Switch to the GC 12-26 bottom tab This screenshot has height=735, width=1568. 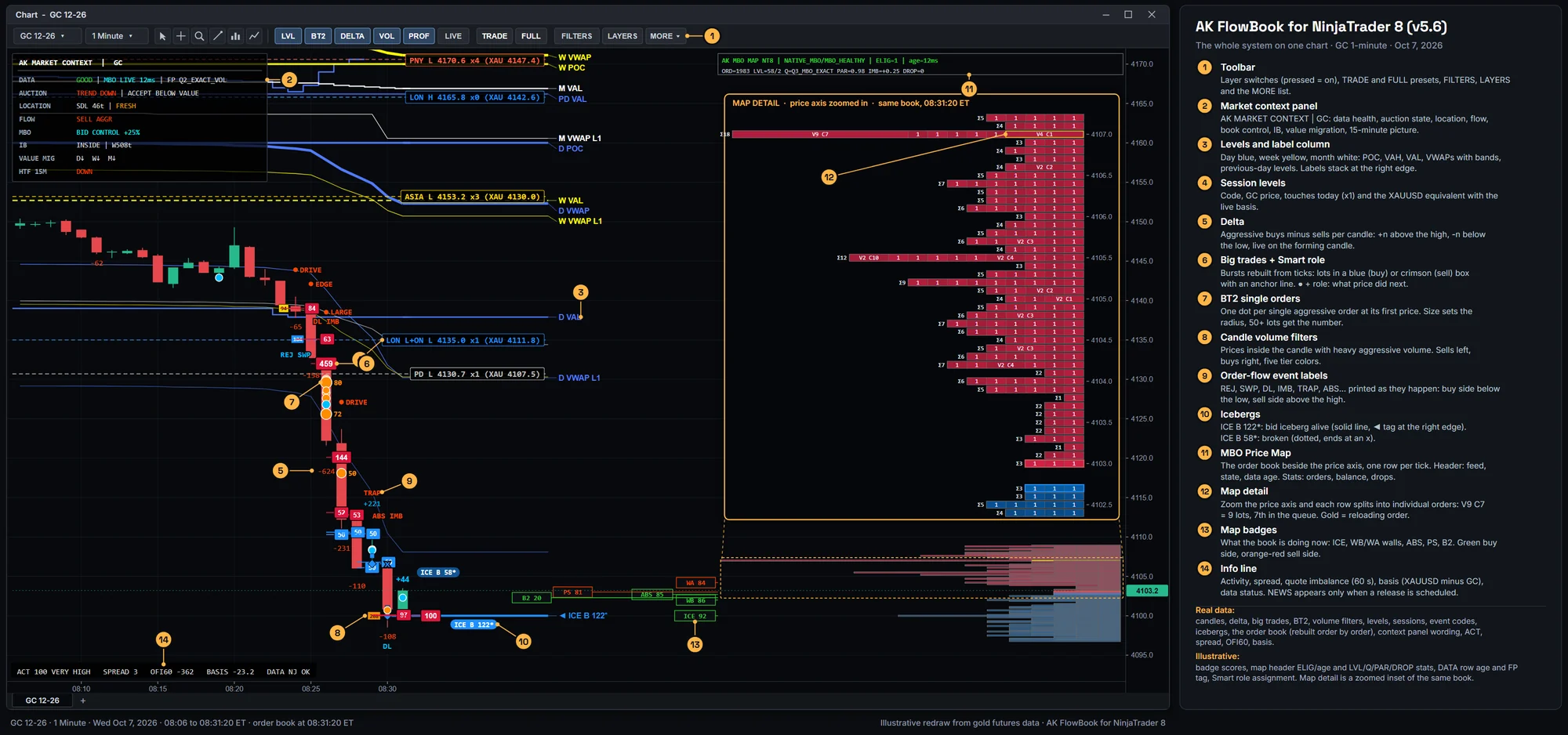(42, 701)
